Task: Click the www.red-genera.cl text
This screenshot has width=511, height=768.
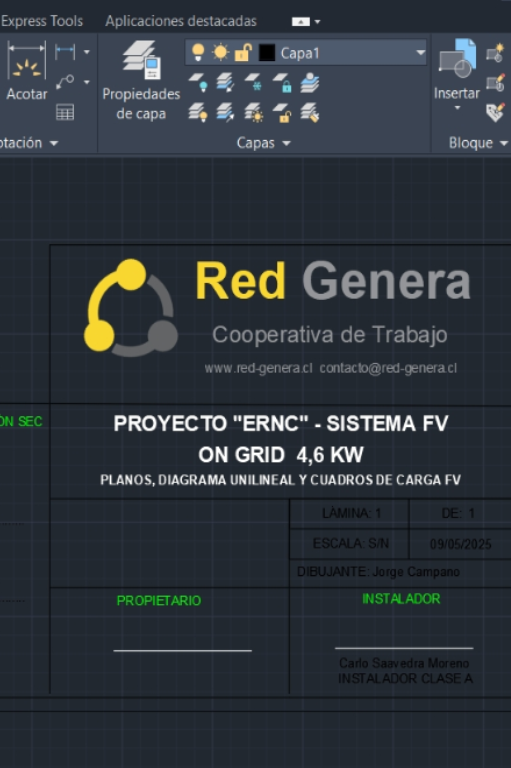Action: coord(258,368)
